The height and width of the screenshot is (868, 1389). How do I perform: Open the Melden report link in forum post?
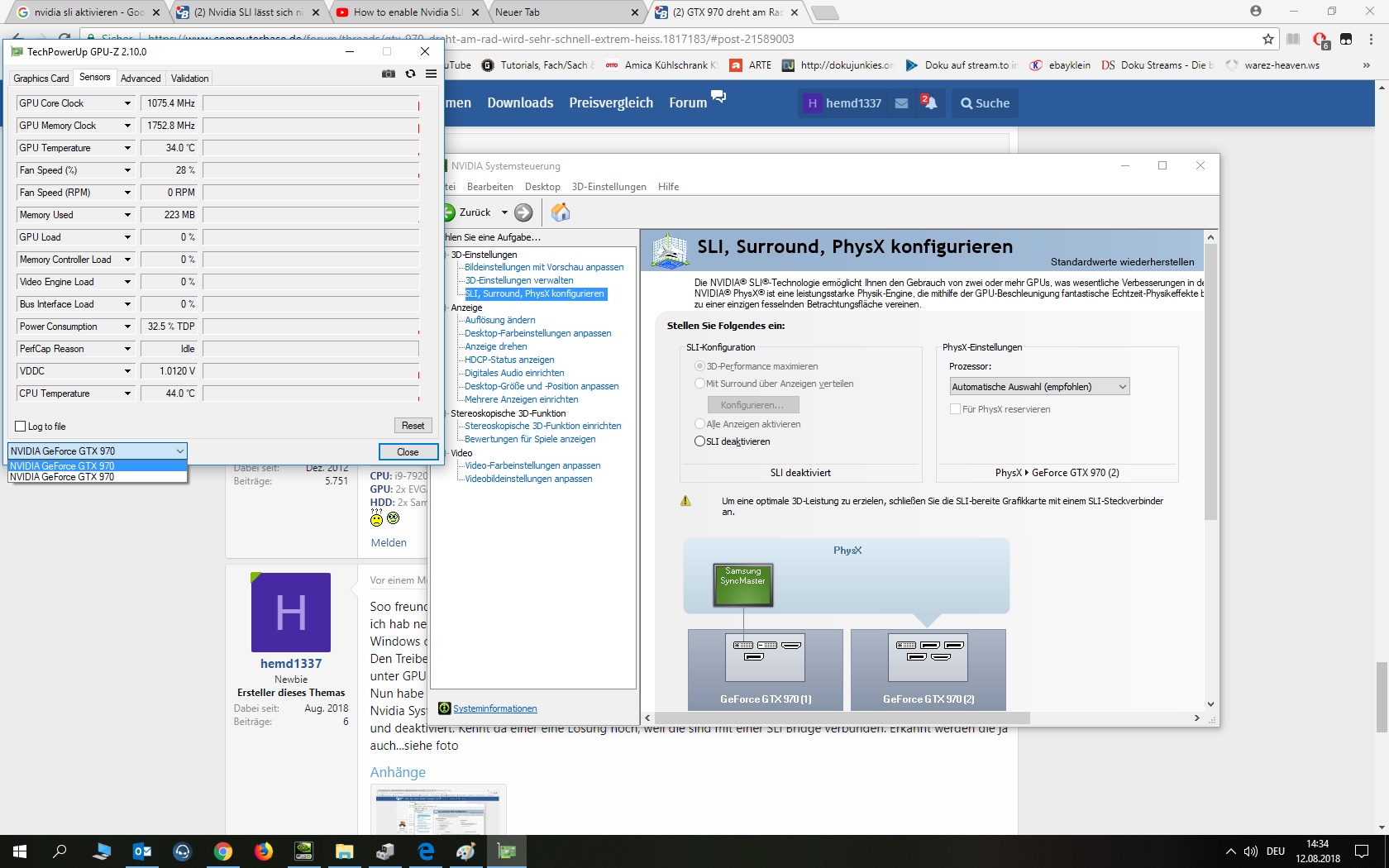(389, 543)
